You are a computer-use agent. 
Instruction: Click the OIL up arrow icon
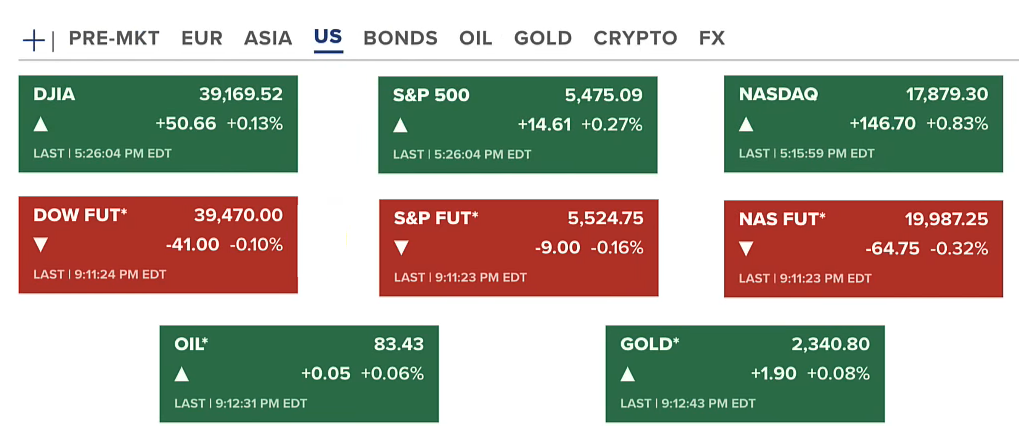point(182,374)
